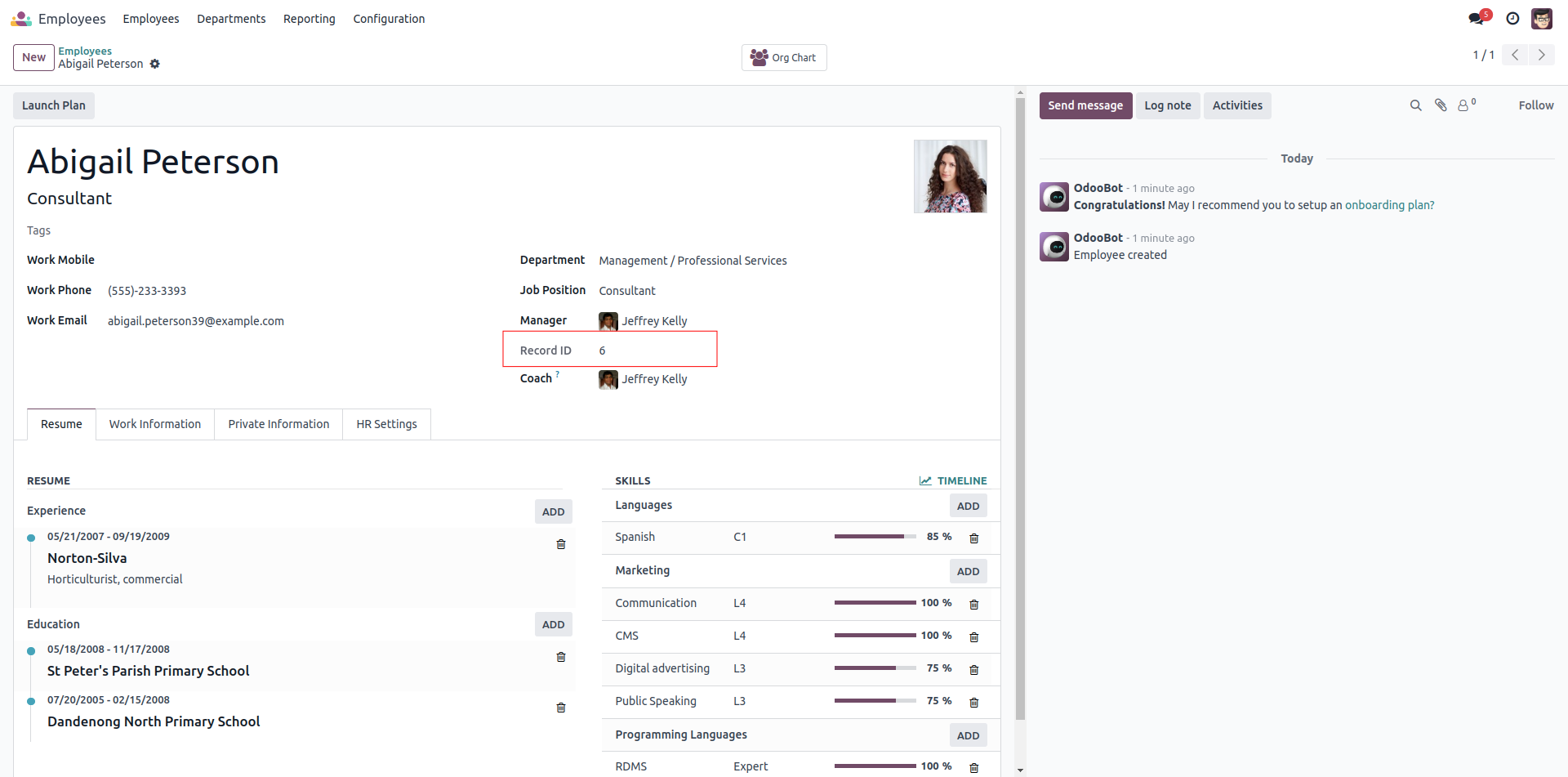This screenshot has height=777, width=1568.
Task: Follow the onboarding plan link
Action: click(x=1389, y=205)
